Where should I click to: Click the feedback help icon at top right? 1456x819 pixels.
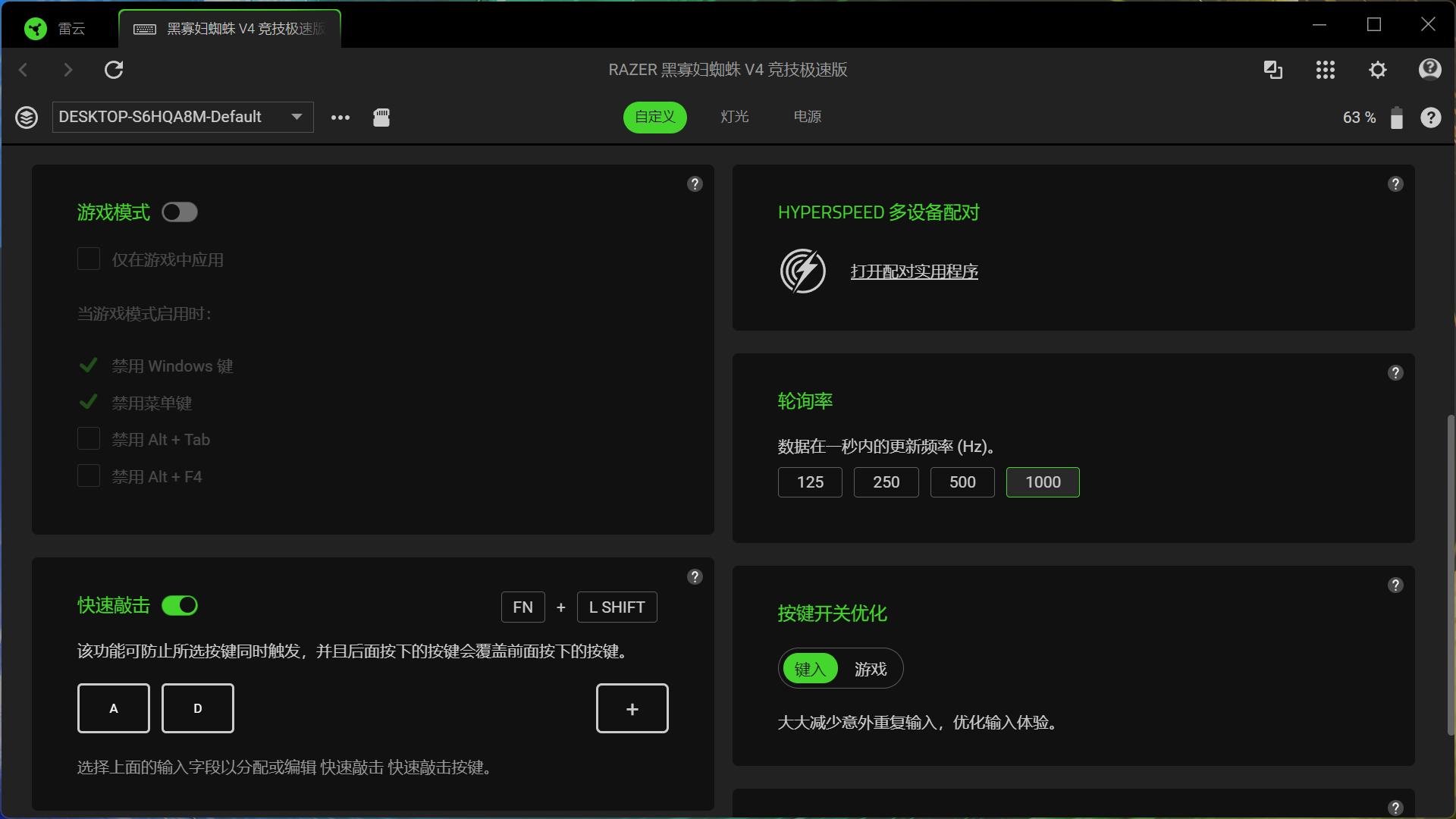1429,70
